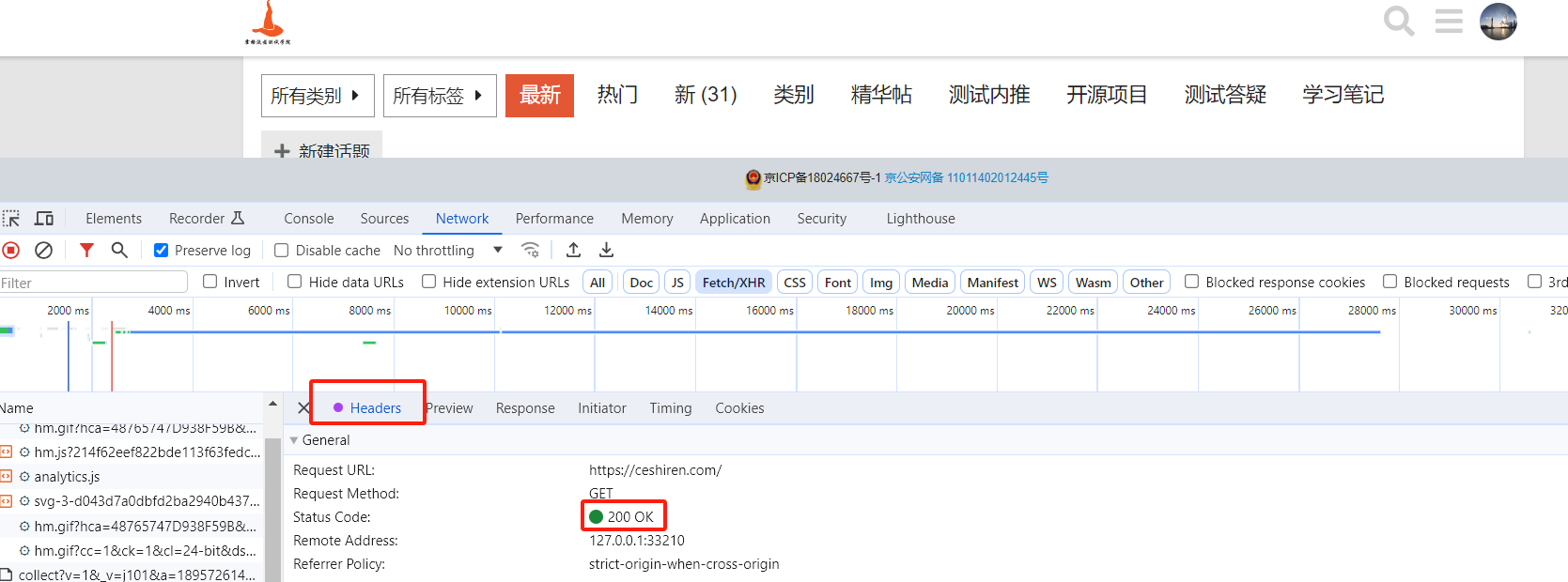This screenshot has height=582, width=1568.
Task: Toggle device toolbar icon
Action: tap(44, 219)
